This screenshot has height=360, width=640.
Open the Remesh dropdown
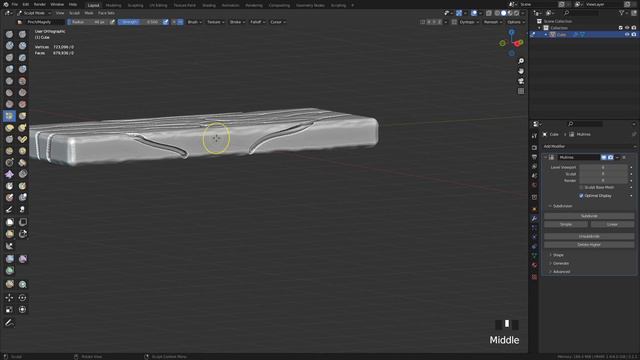493,22
